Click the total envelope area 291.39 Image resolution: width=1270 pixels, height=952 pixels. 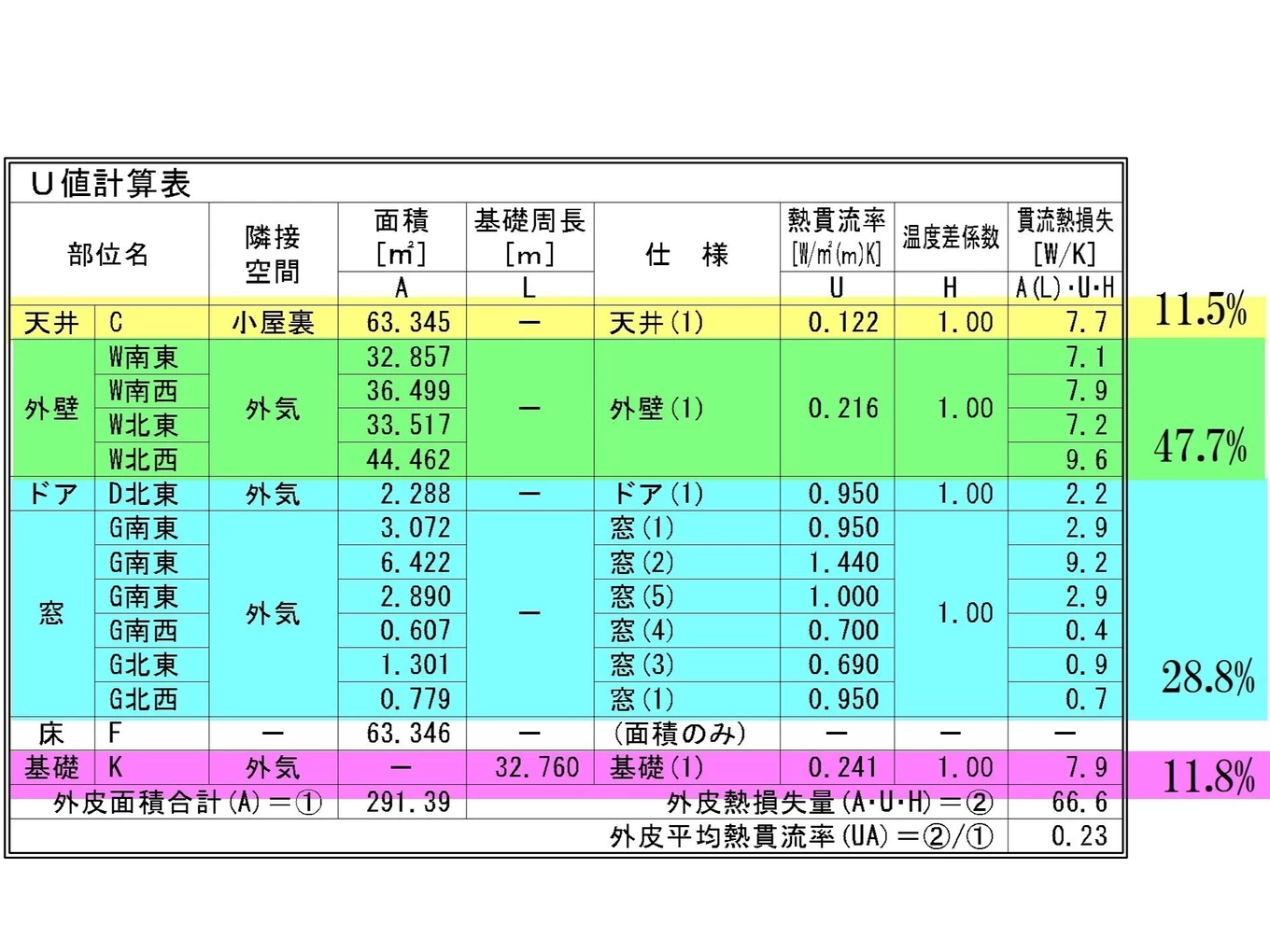(408, 803)
